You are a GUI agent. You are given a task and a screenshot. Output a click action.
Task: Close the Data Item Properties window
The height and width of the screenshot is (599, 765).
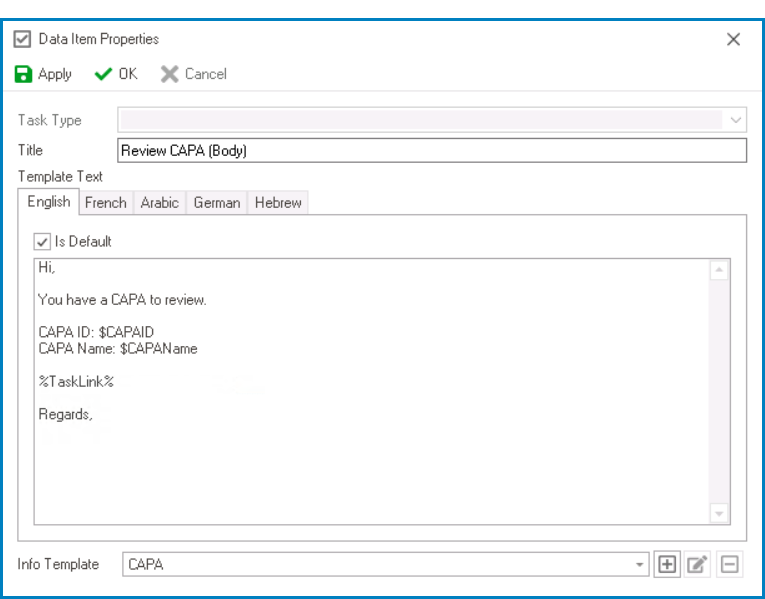[733, 40]
